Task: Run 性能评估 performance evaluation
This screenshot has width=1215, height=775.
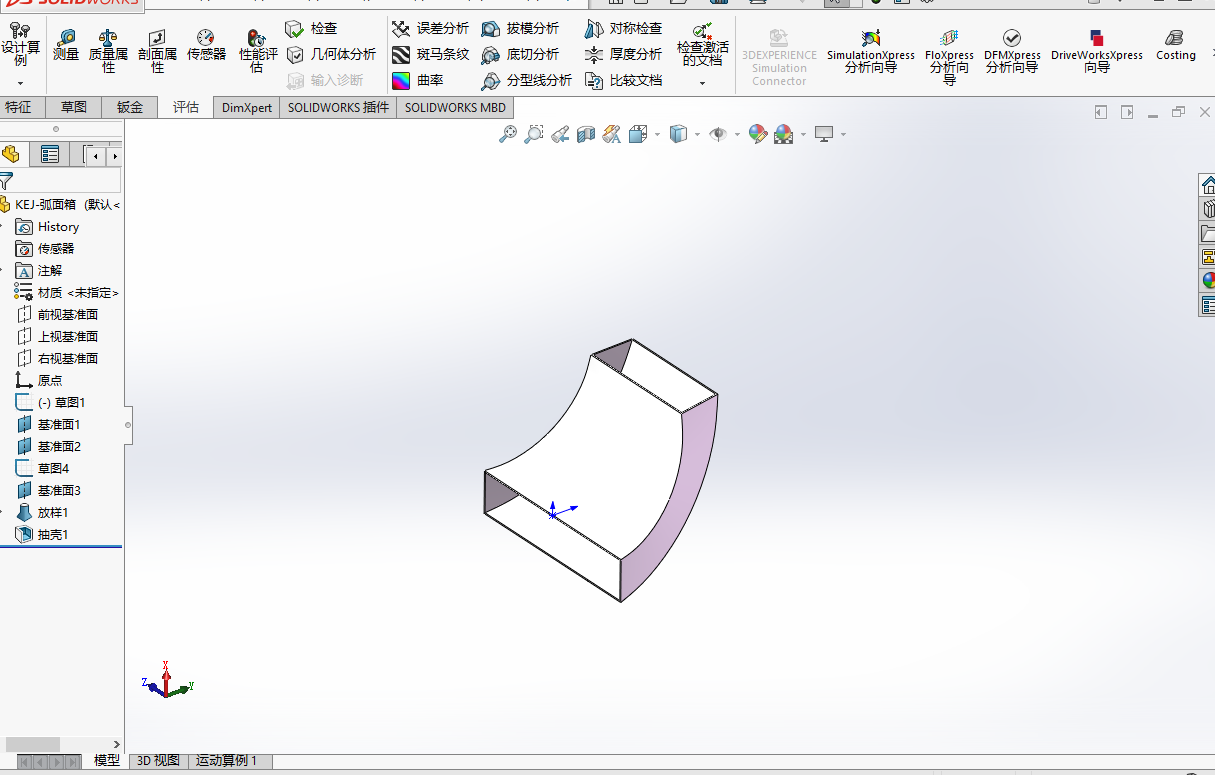Action: pos(257,51)
